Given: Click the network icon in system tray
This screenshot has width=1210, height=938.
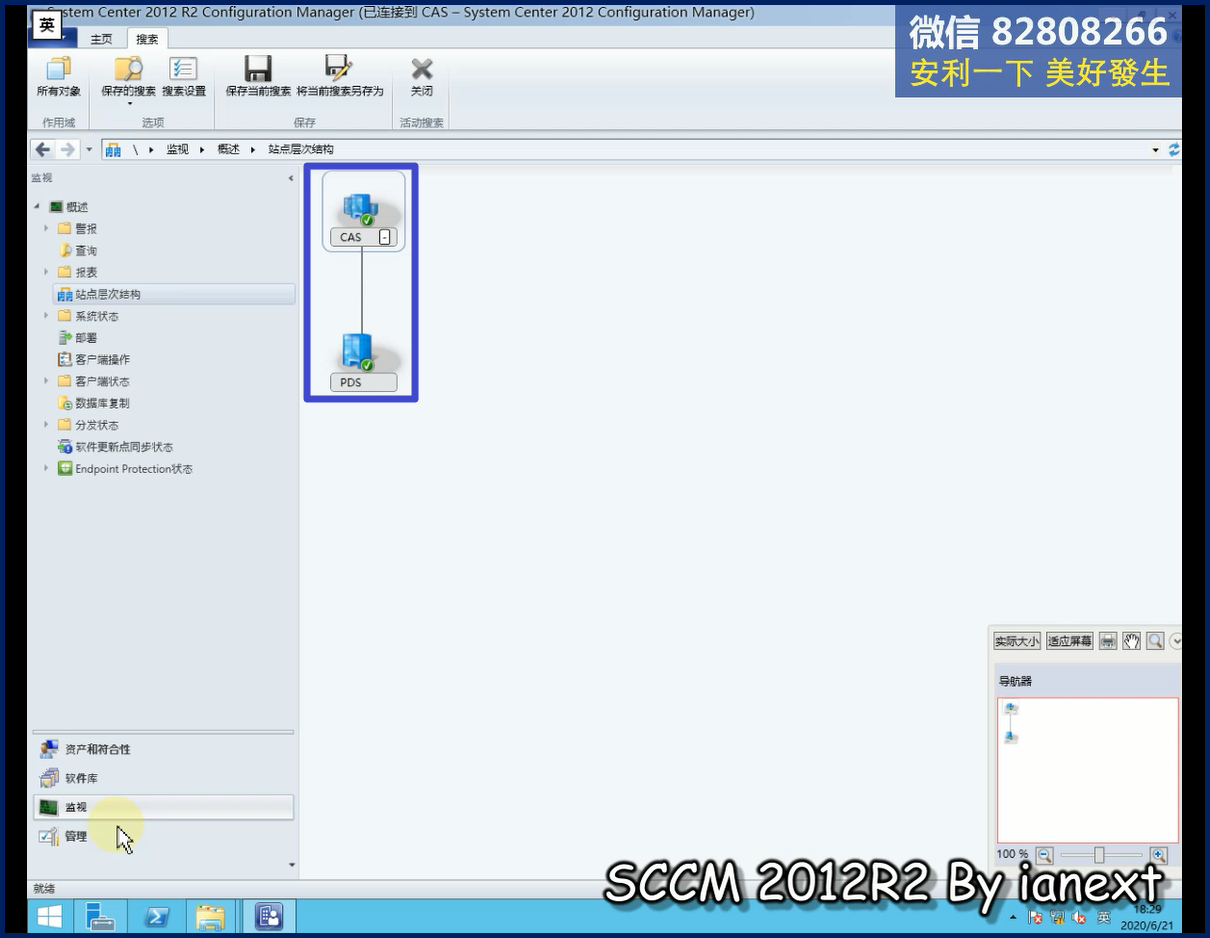Looking at the screenshot, I should (x=1057, y=917).
